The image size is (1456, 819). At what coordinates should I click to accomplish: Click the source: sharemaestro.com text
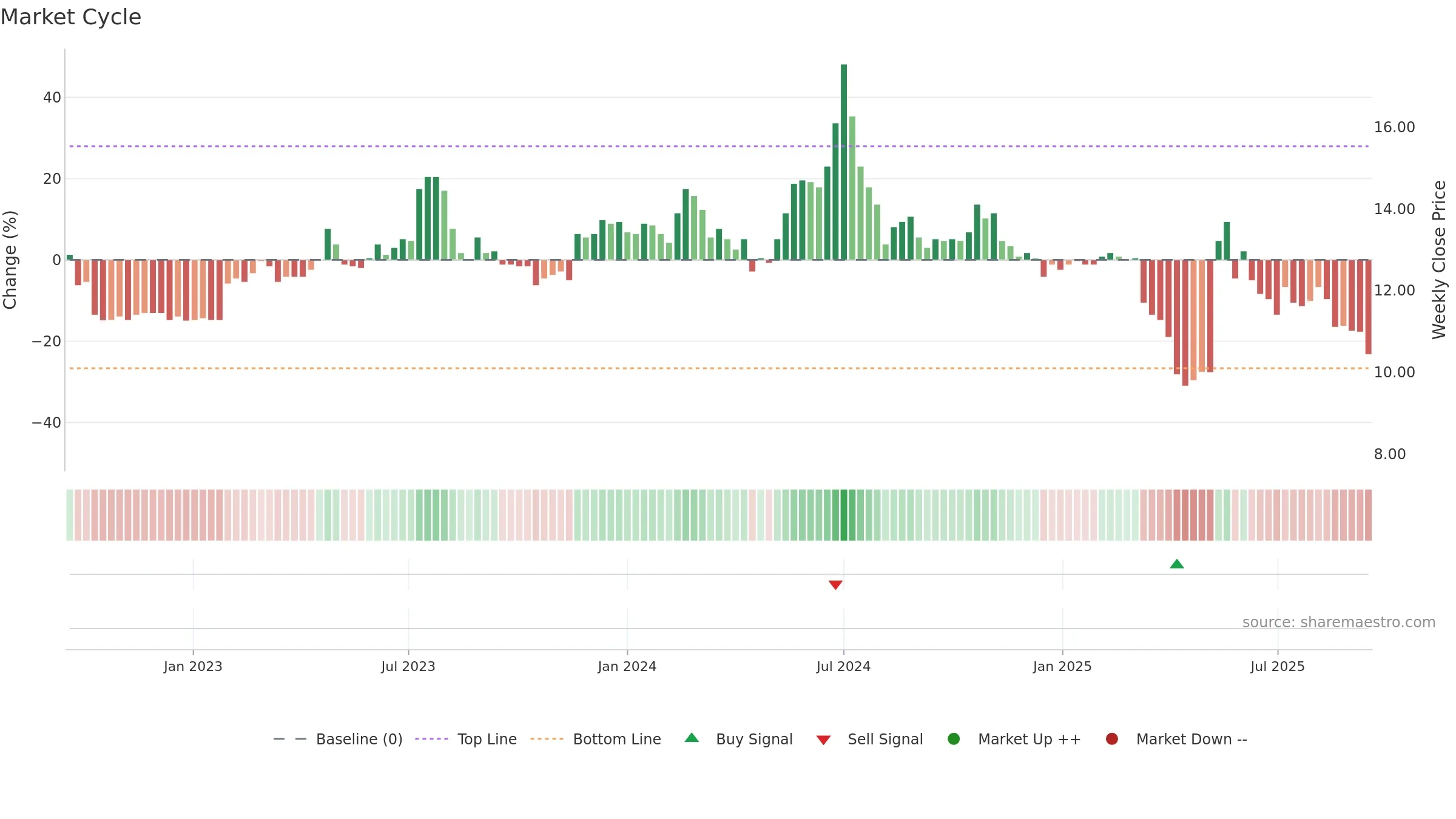[1339, 622]
